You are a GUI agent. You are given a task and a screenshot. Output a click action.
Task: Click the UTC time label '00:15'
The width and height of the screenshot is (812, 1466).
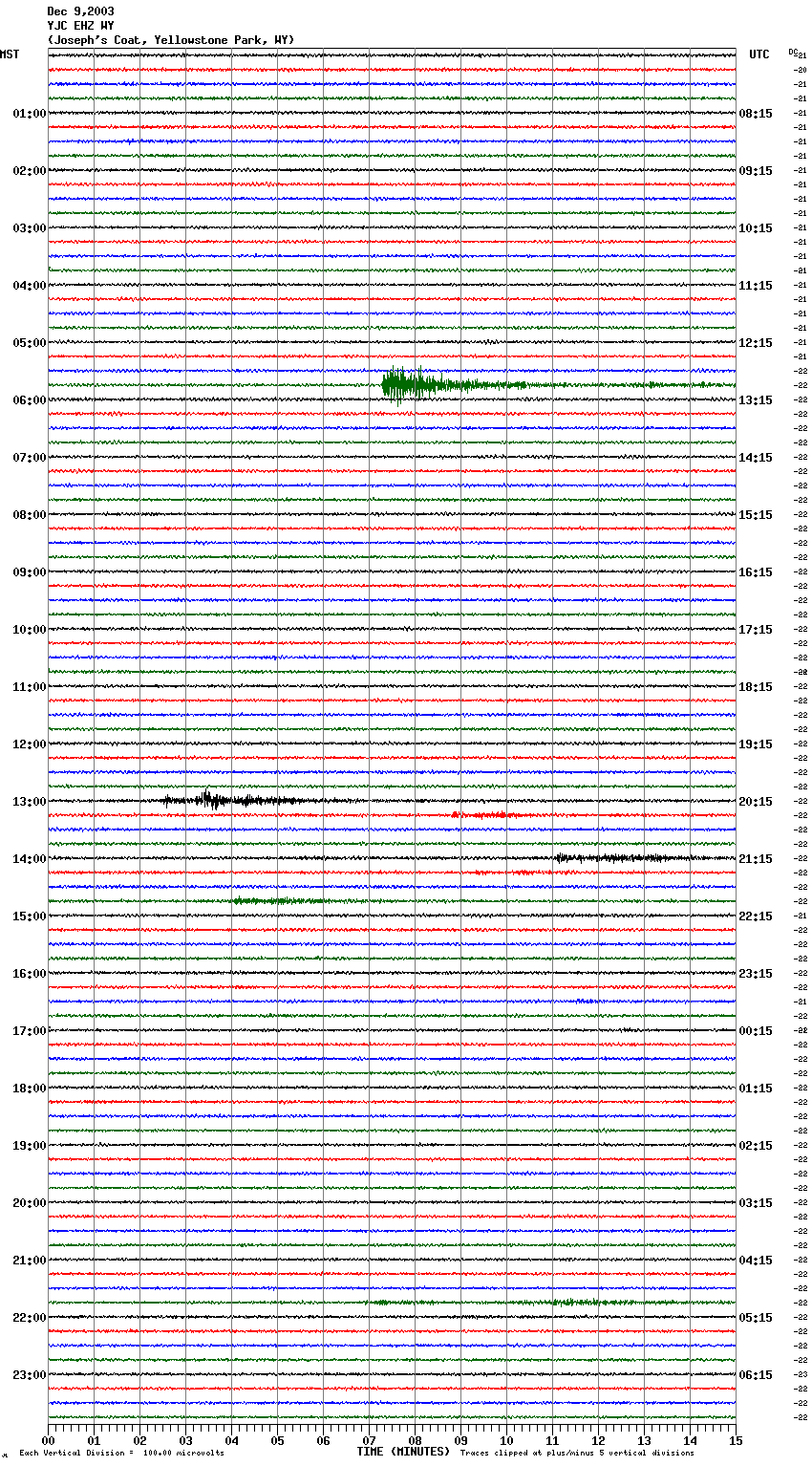click(756, 1031)
